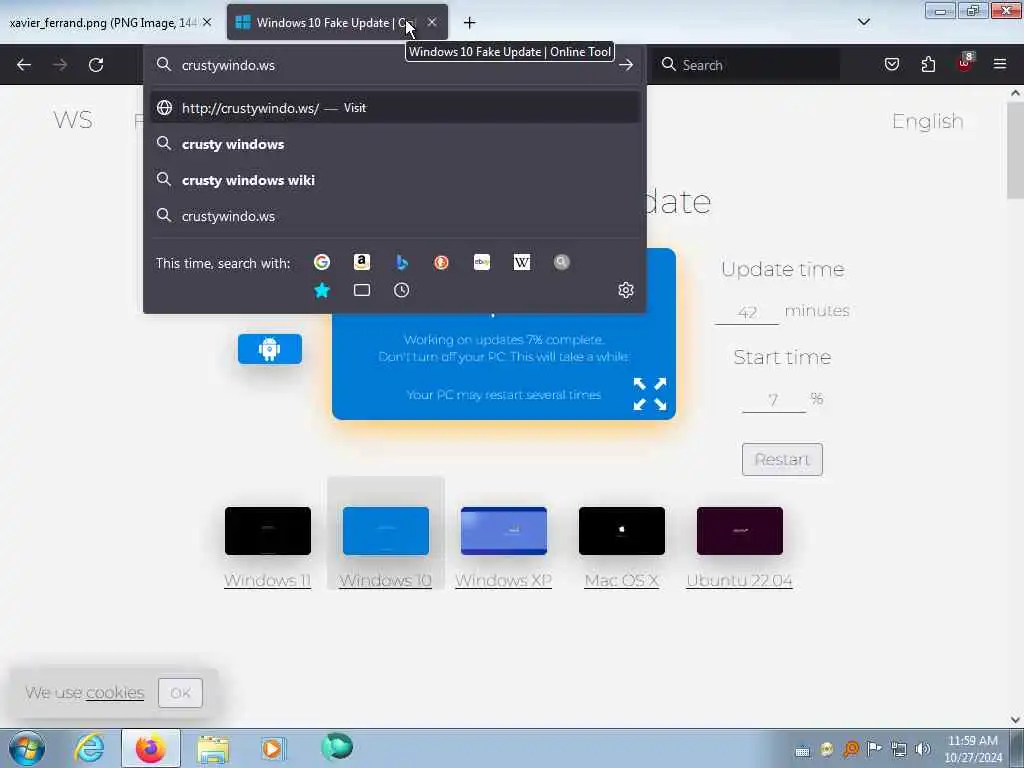Search this time with Bing
The image size is (1024, 768).
[x=402, y=262]
